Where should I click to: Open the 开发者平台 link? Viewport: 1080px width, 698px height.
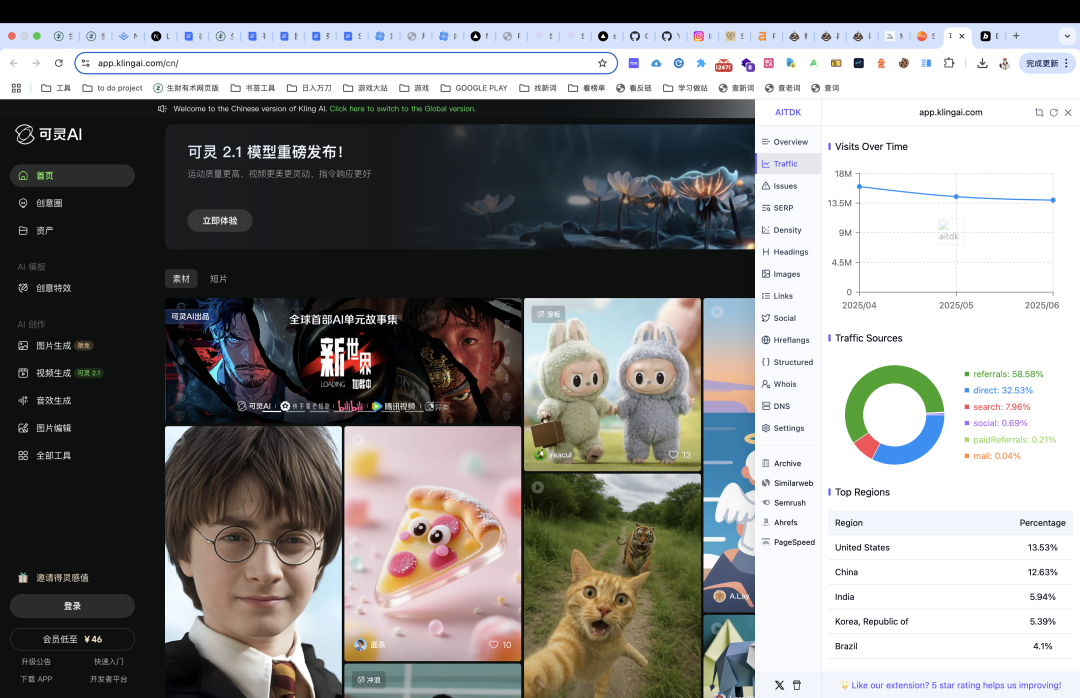tap(109, 679)
